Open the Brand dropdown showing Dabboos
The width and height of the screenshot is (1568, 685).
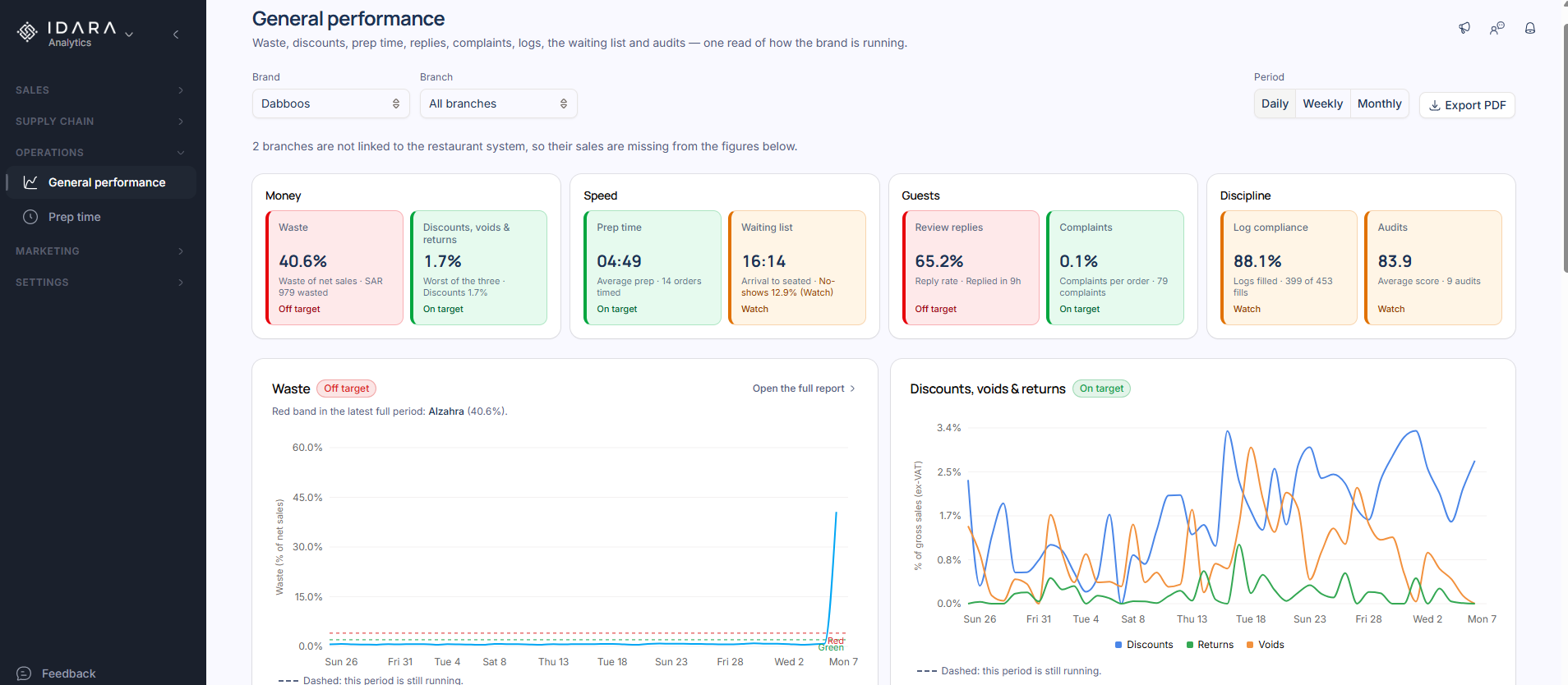tap(330, 103)
